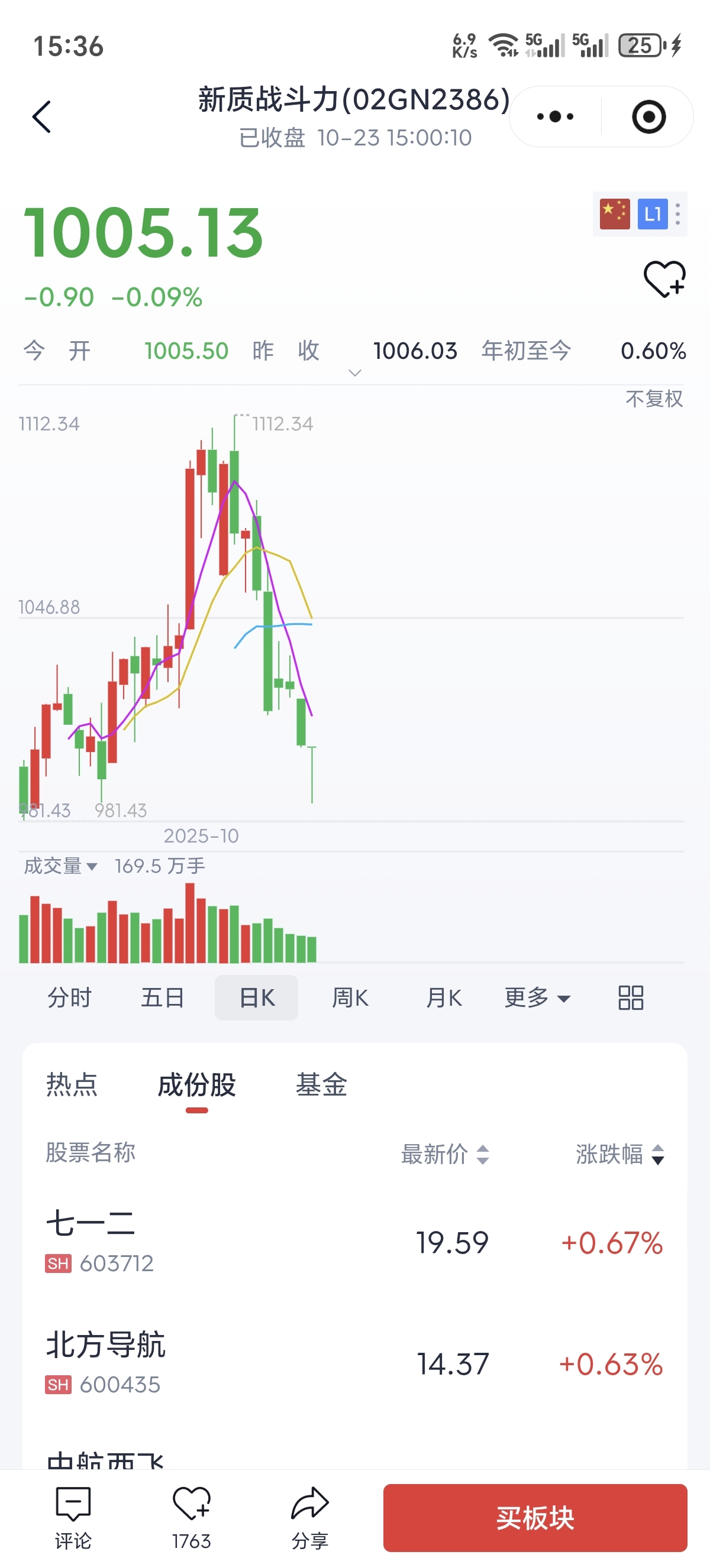
Task: Open the 600435 stock row
Action: point(354,1363)
